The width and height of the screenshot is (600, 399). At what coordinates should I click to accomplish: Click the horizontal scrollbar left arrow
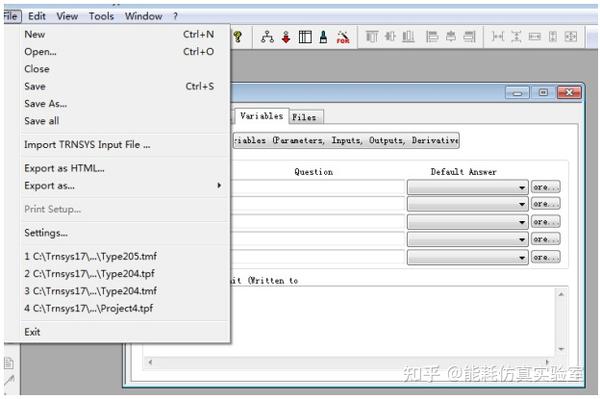[x=150, y=362]
